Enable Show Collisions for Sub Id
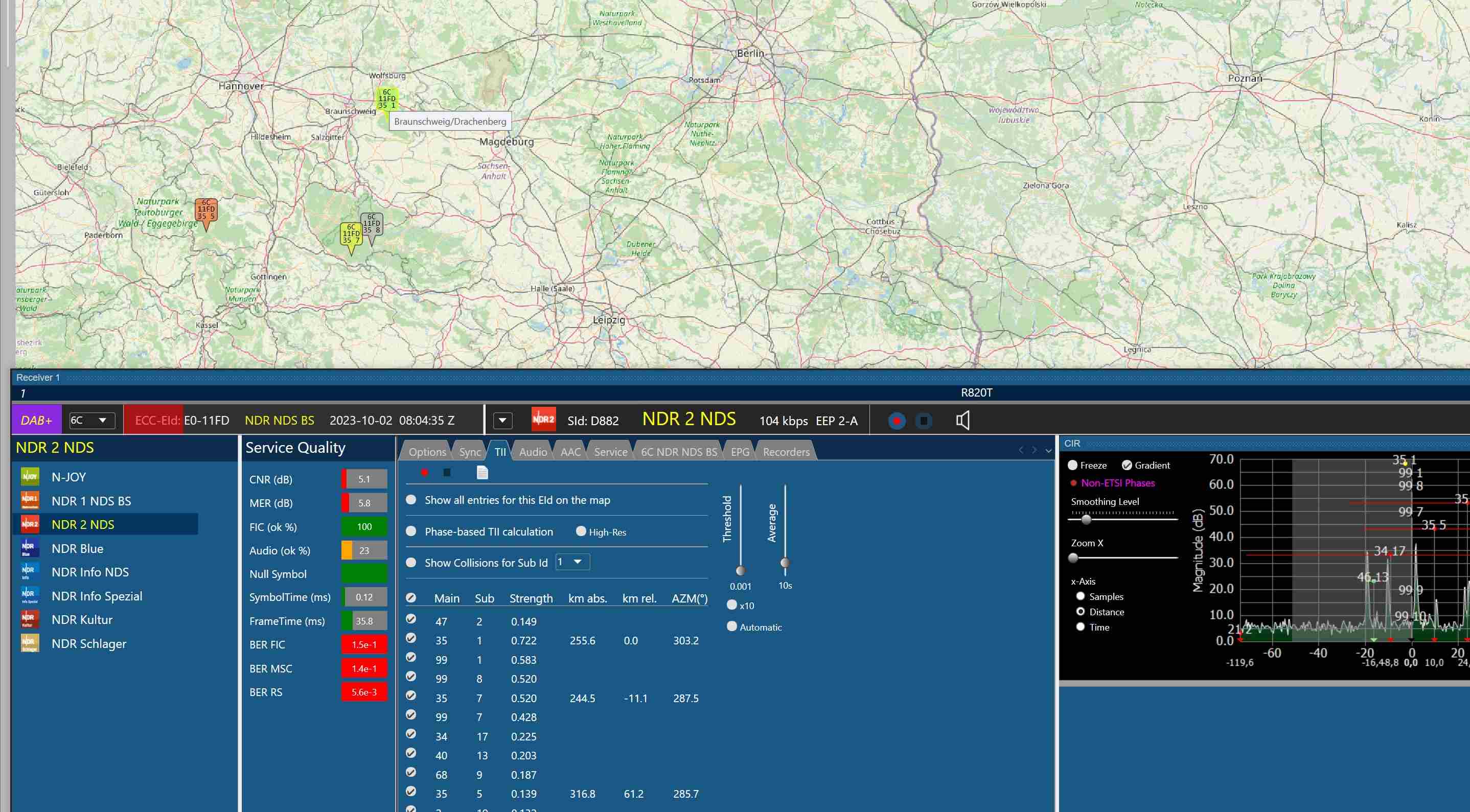This screenshot has height=812, width=1470. [411, 563]
